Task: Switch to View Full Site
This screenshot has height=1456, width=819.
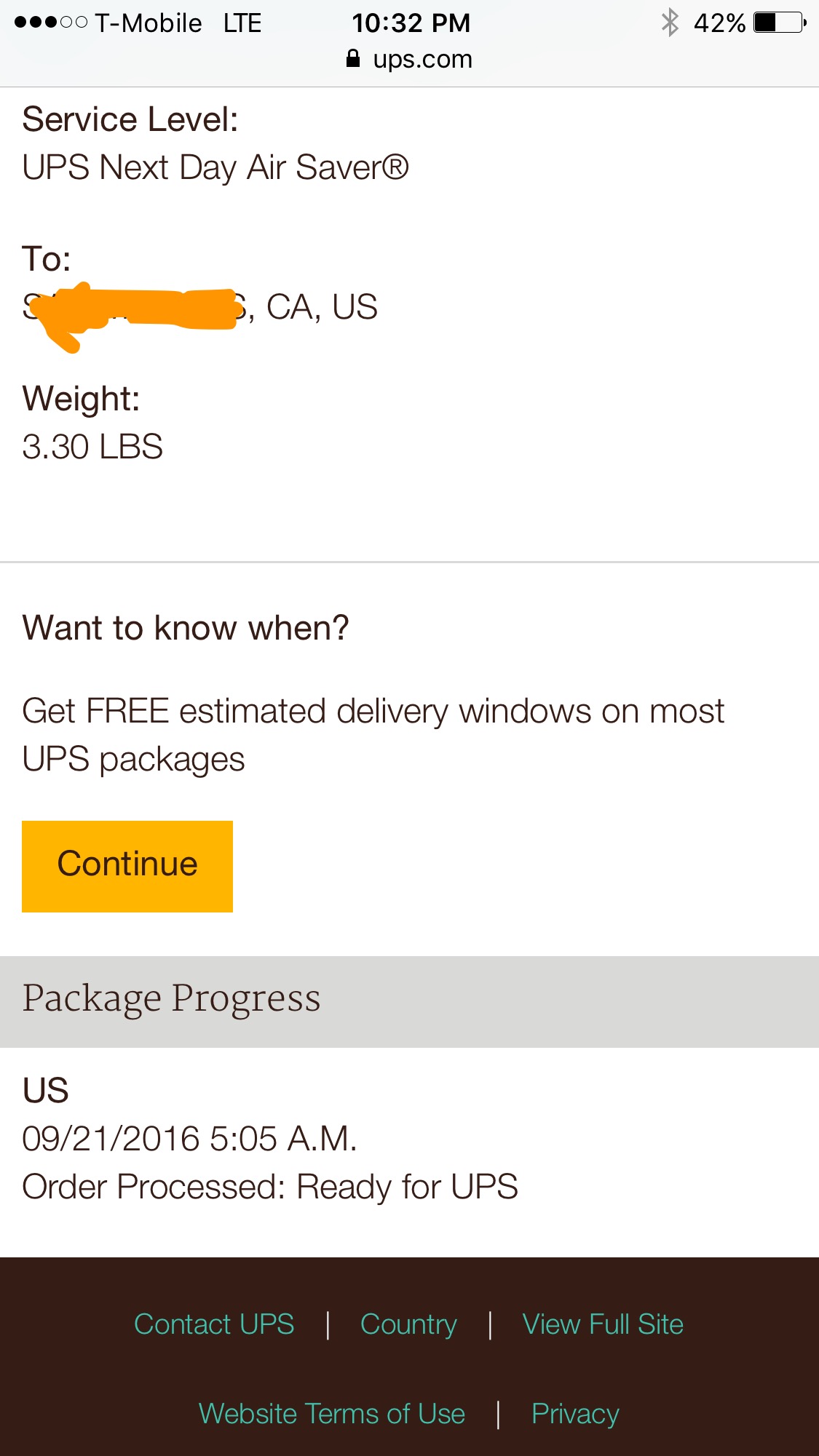Action: pyautogui.click(x=603, y=1324)
